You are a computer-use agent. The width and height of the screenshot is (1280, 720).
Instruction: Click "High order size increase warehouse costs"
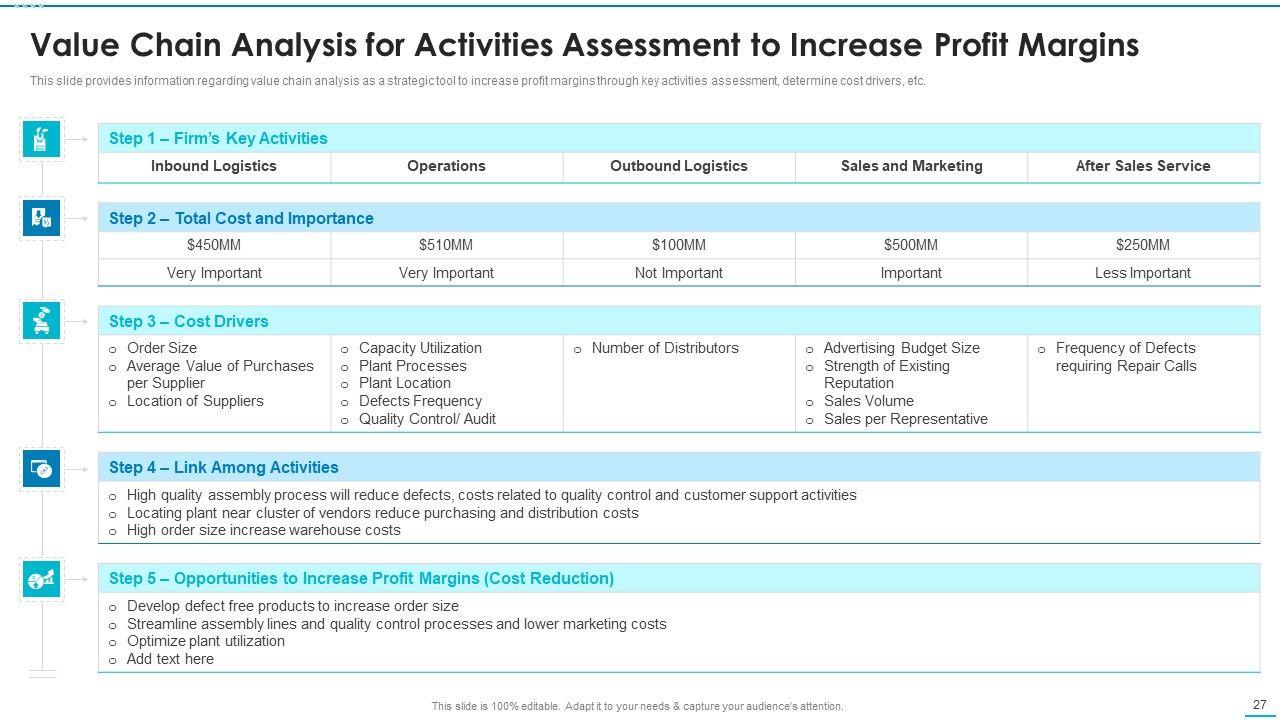(x=264, y=530)
